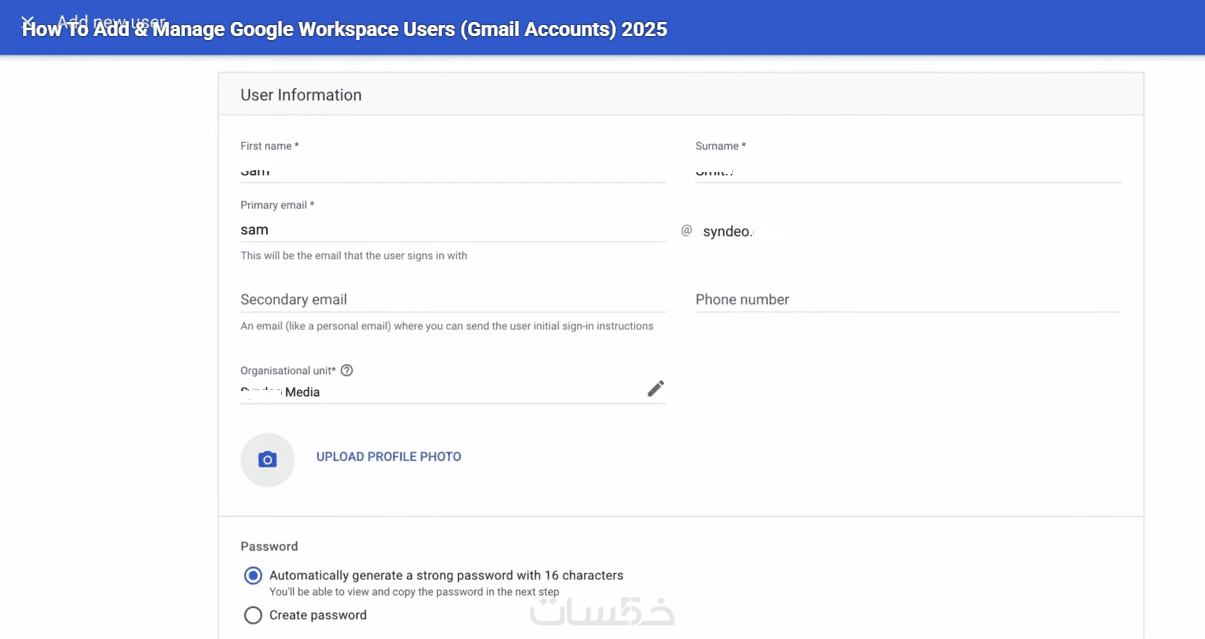Click the note 'You'll be able to view and copy the password'
This screenshot has width=1205, height=639.
414,592
